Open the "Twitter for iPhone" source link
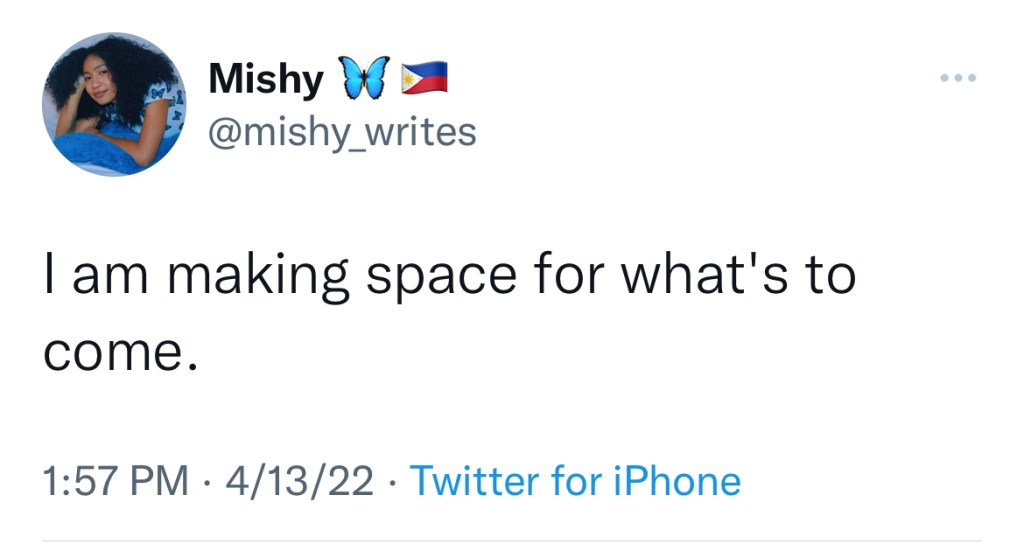Image resolution: width=1024 pixels, height=544 pixels. [576, 481]
